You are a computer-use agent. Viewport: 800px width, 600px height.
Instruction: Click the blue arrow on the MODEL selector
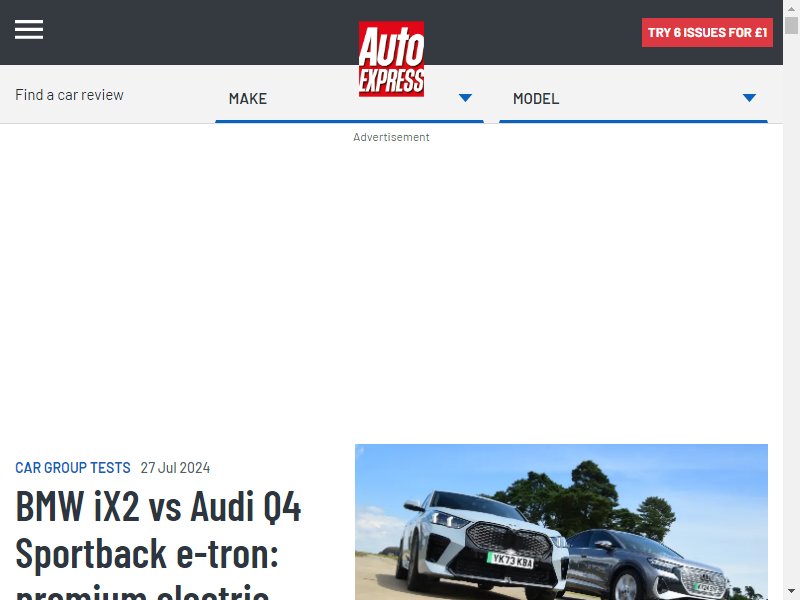pos(749,97)
